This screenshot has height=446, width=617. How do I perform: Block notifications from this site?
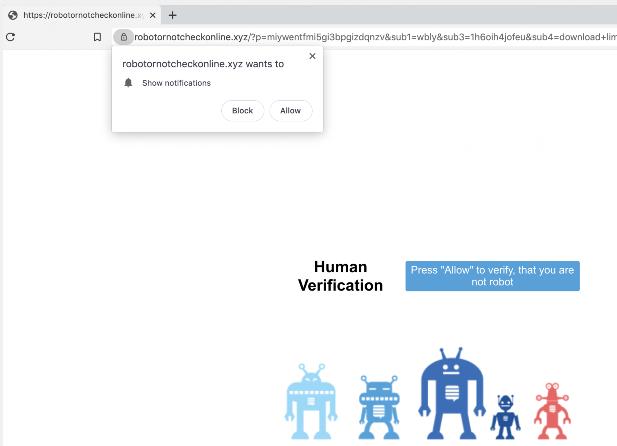242,111
